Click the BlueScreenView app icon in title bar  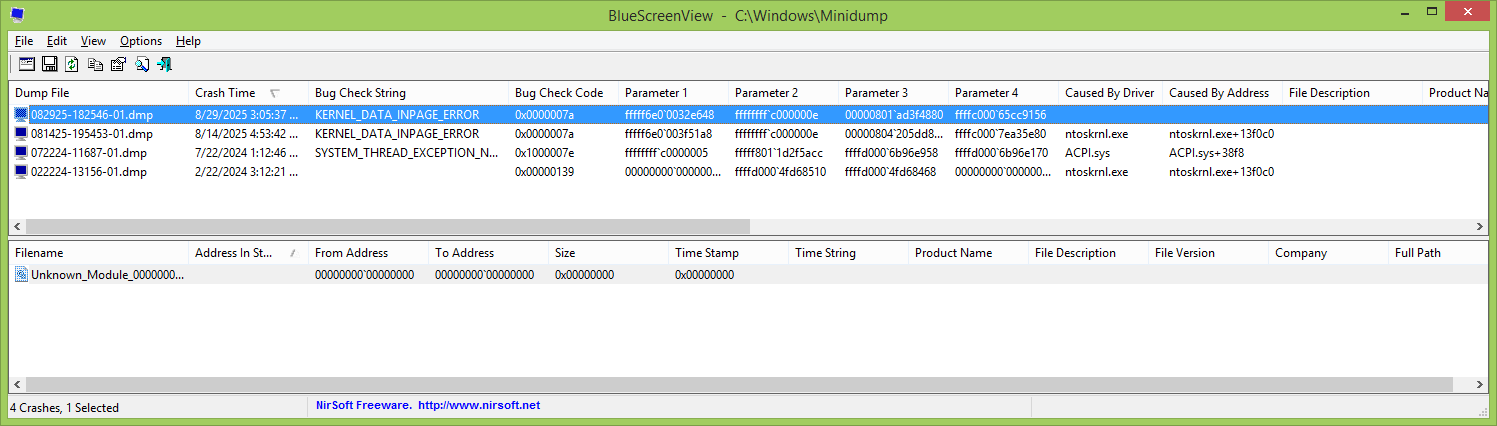coord(18,15)
